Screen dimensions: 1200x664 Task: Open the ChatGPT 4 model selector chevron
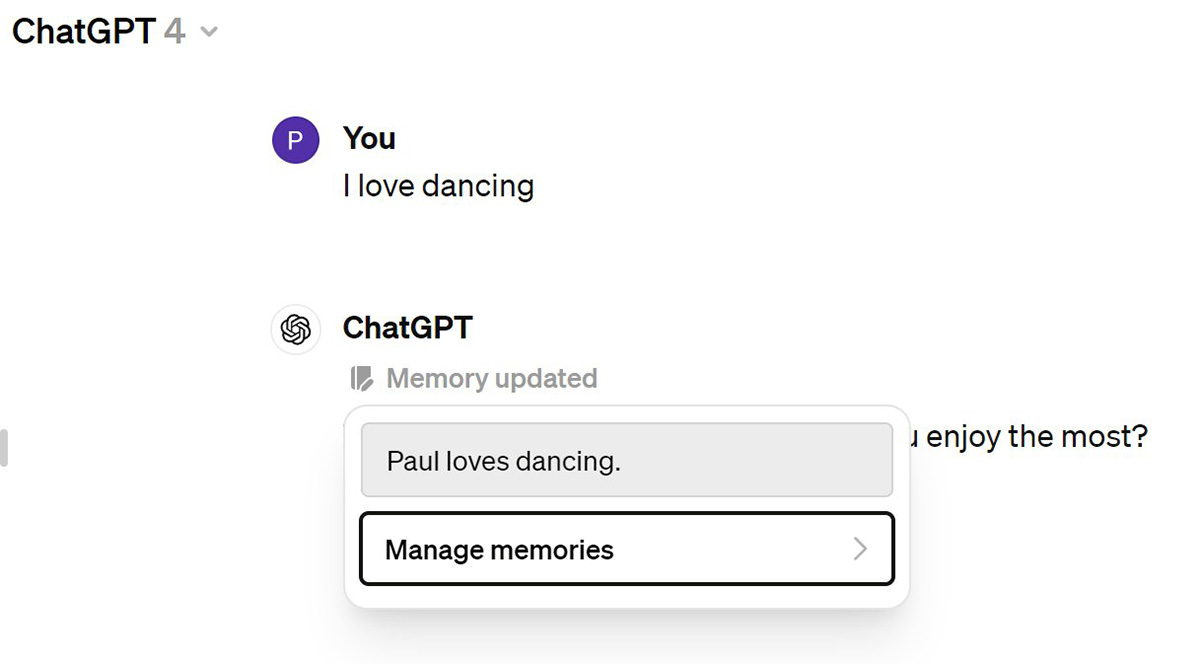point(209,32)
